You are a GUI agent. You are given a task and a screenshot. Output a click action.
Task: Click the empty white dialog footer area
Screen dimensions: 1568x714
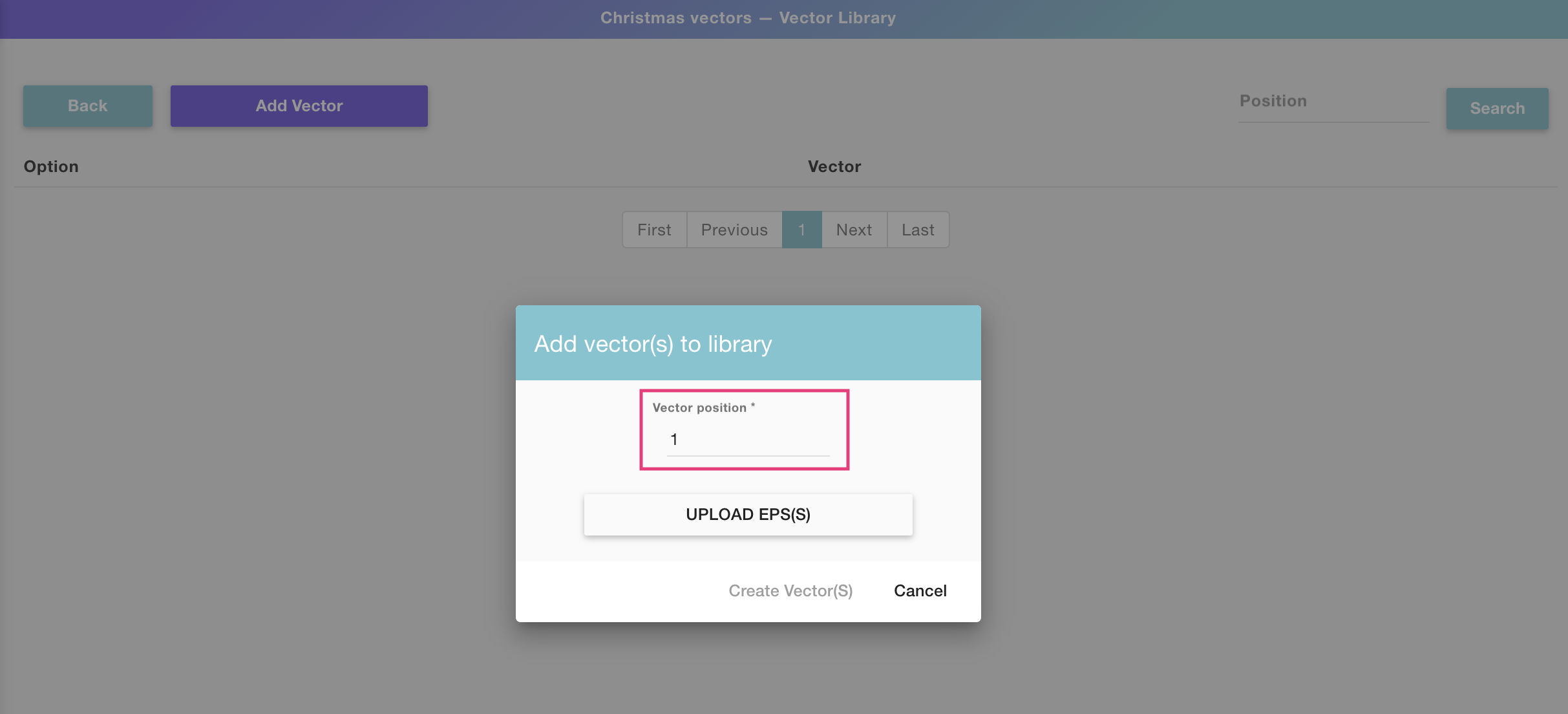pyautogui.click(x=614, y=591)
